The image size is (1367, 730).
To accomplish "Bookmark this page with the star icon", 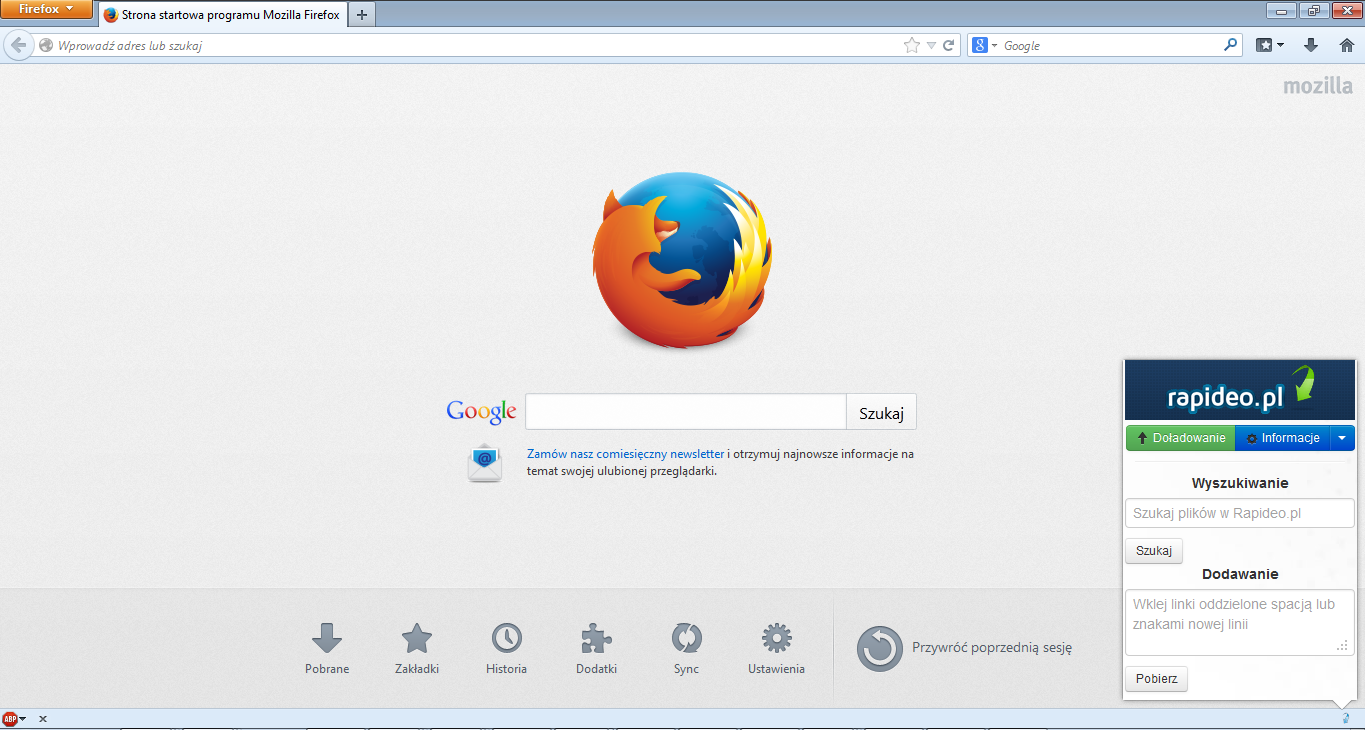I will click(x=911, y=45).
